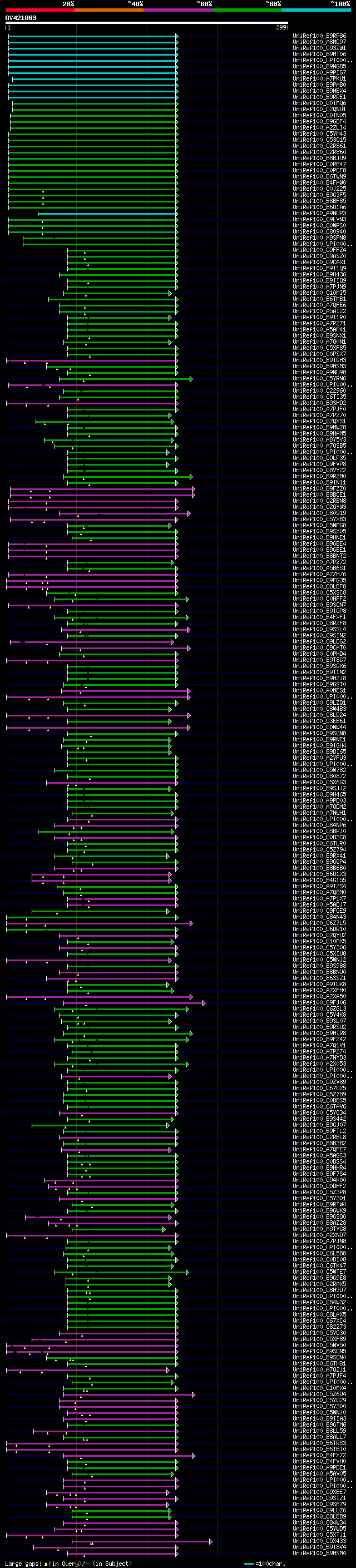Image resolution: width=356 pixels, height=1568 pixels.
Task: Select the UniRef100_Q5W782 label
Action: pos(319,770)
